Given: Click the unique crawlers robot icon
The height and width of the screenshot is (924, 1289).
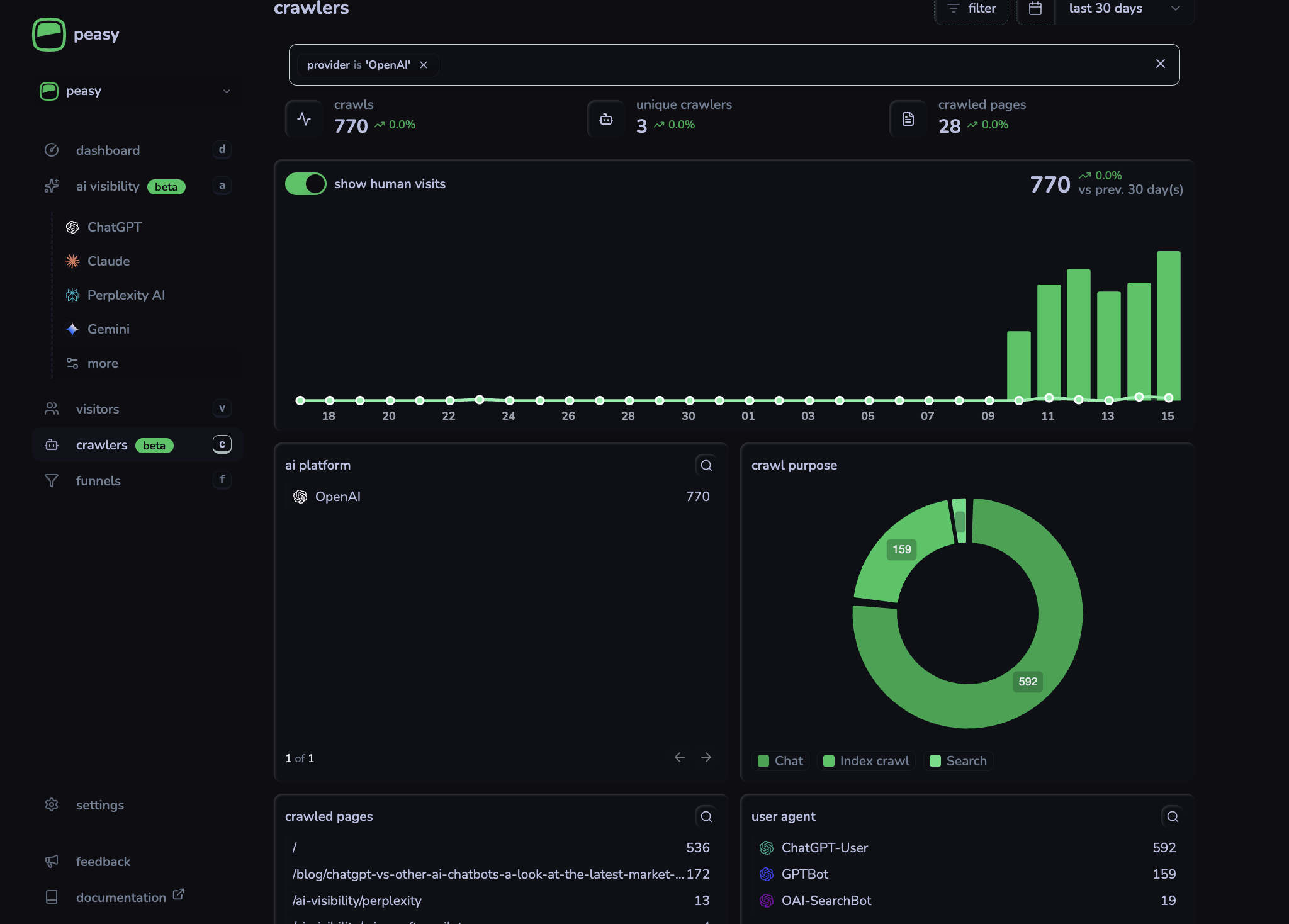Looking at the screenshot, I should coord(606,119).
